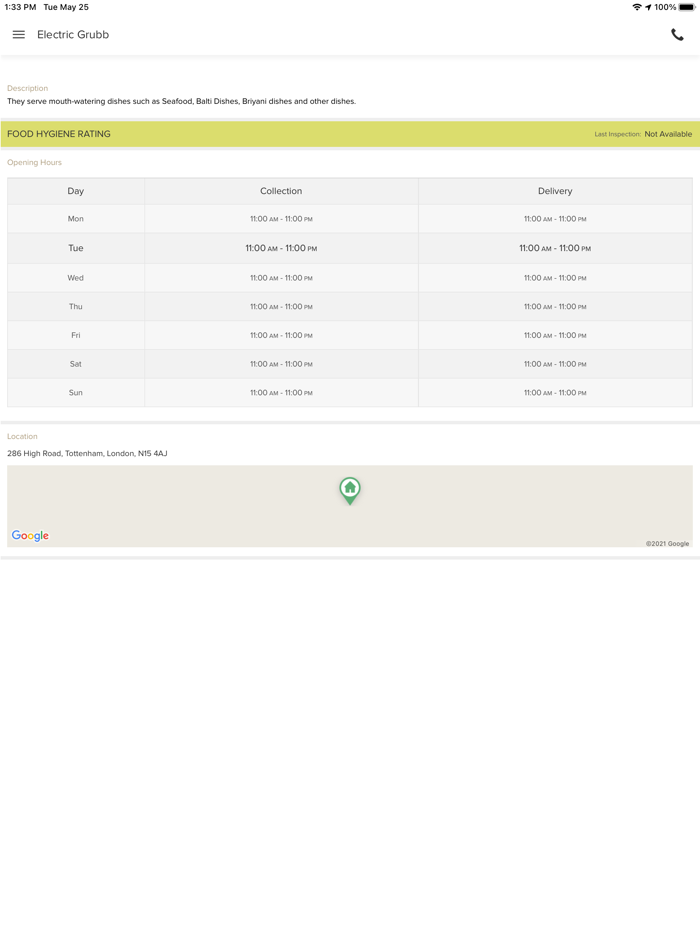Click Wednesday's Delivery hours

click(x=555, y=278)
